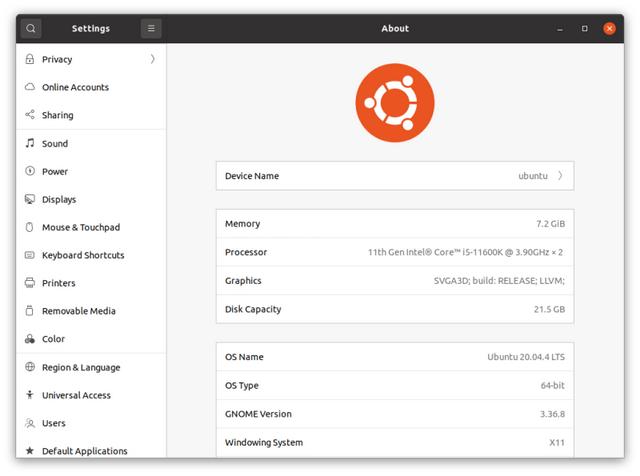Click the Processor row label
This screenshot has width=640, height=476.
(x=246, y=252)
